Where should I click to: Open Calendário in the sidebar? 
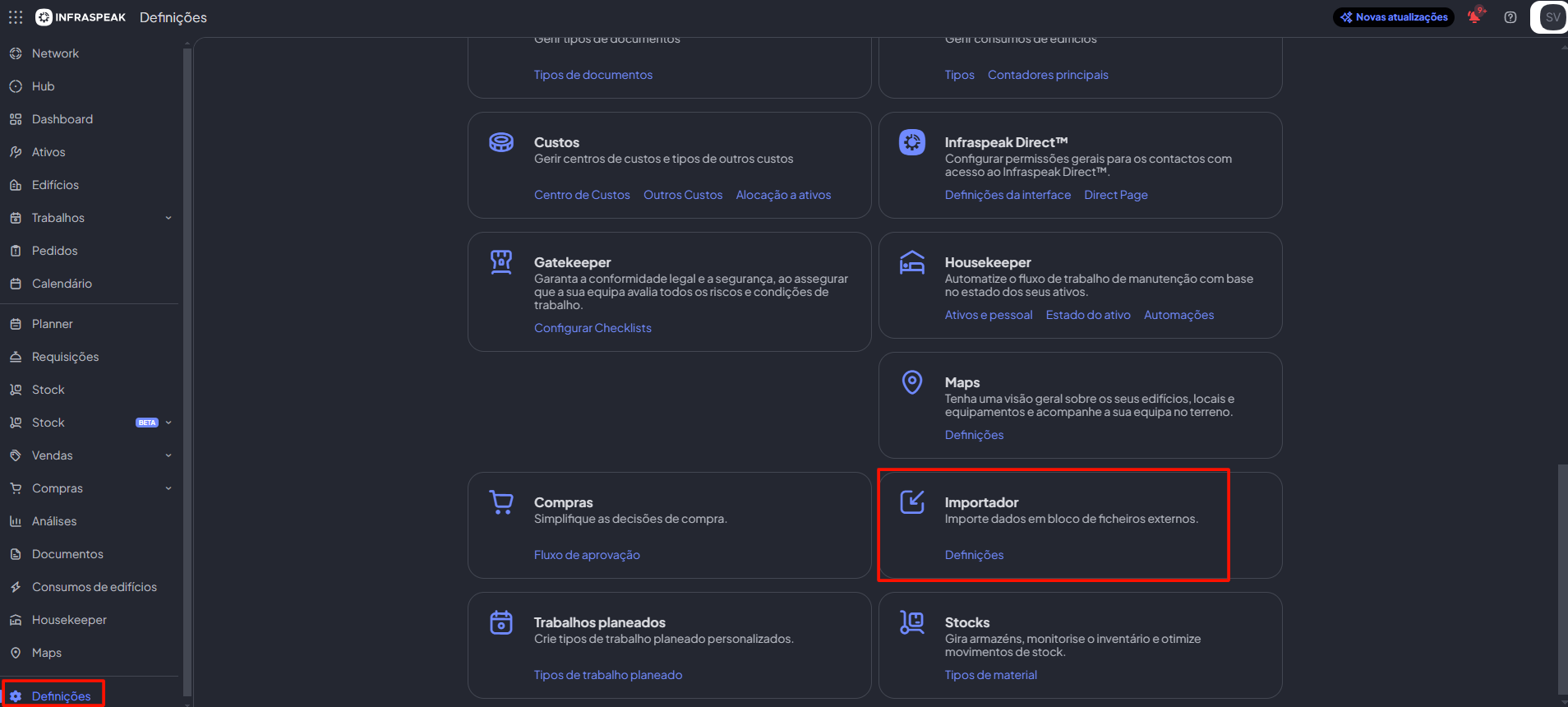pyautogui.click(x=62, y=284)
